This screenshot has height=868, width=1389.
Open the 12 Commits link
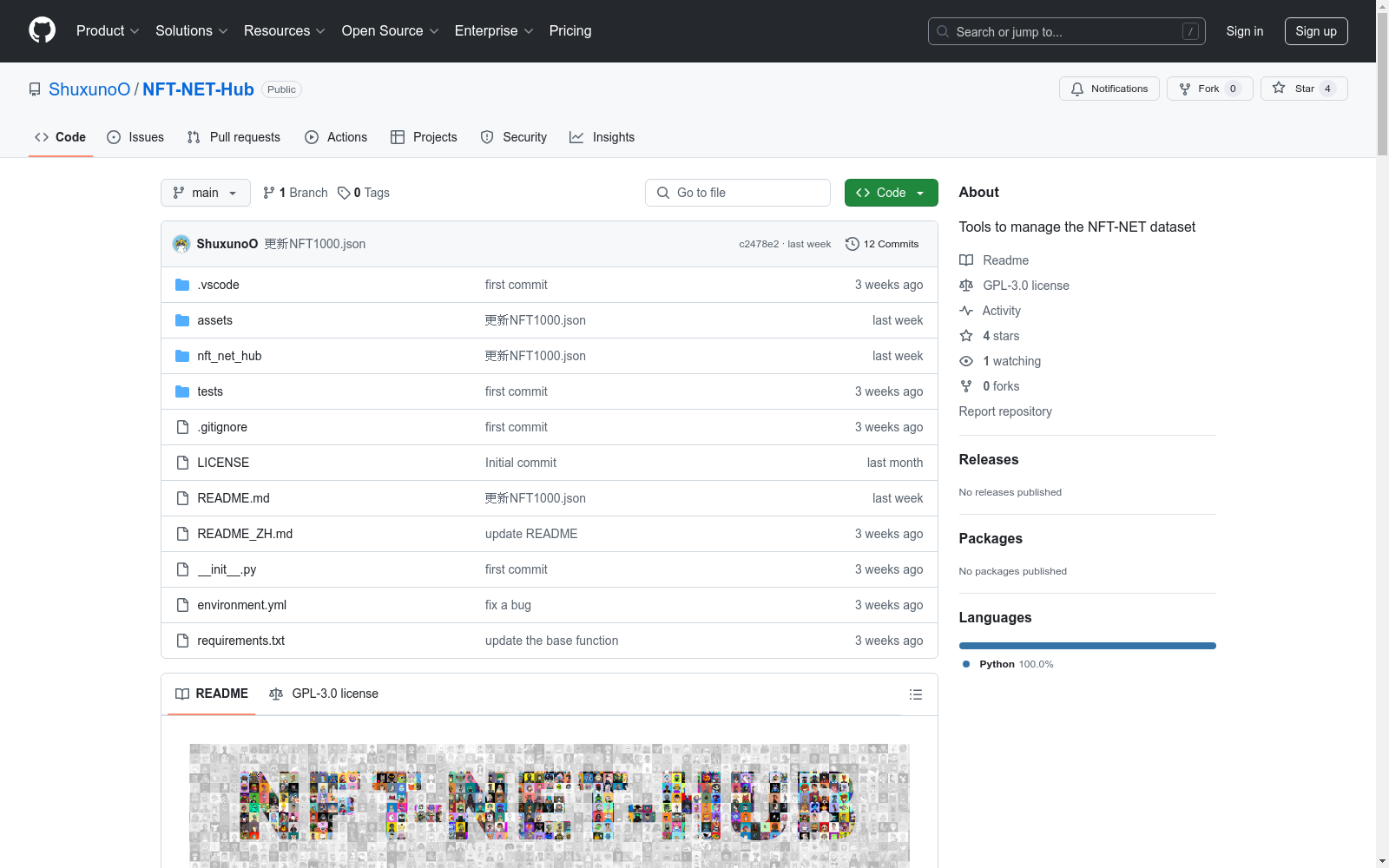pos(882,244)
